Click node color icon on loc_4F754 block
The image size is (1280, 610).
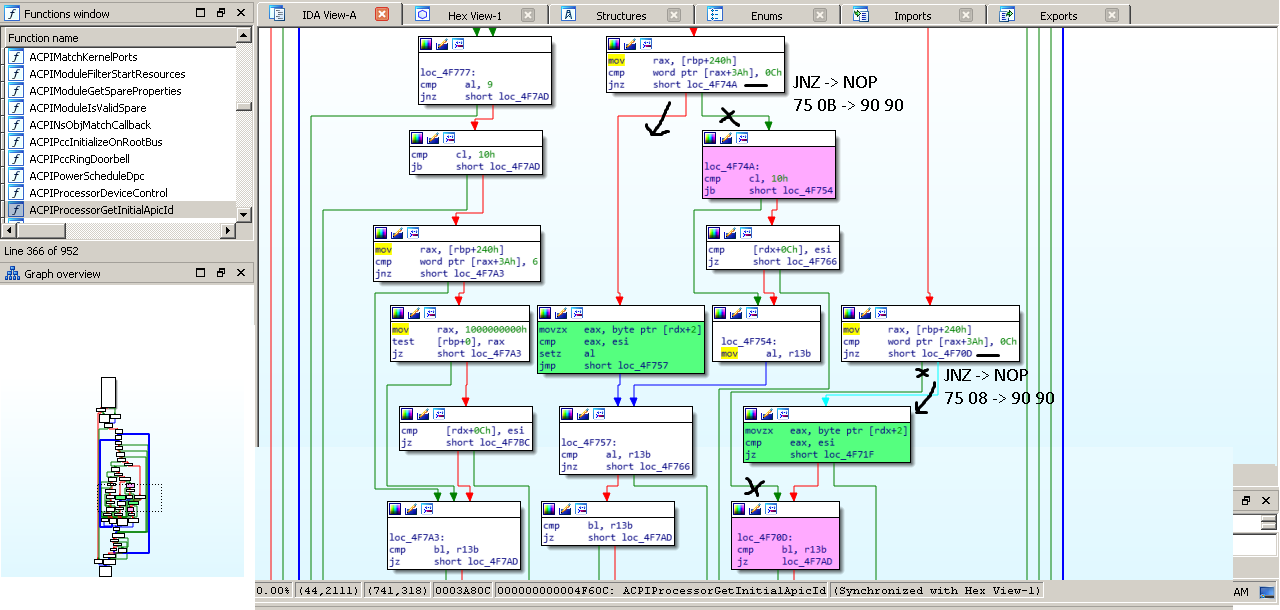click(x=721, y=313)
